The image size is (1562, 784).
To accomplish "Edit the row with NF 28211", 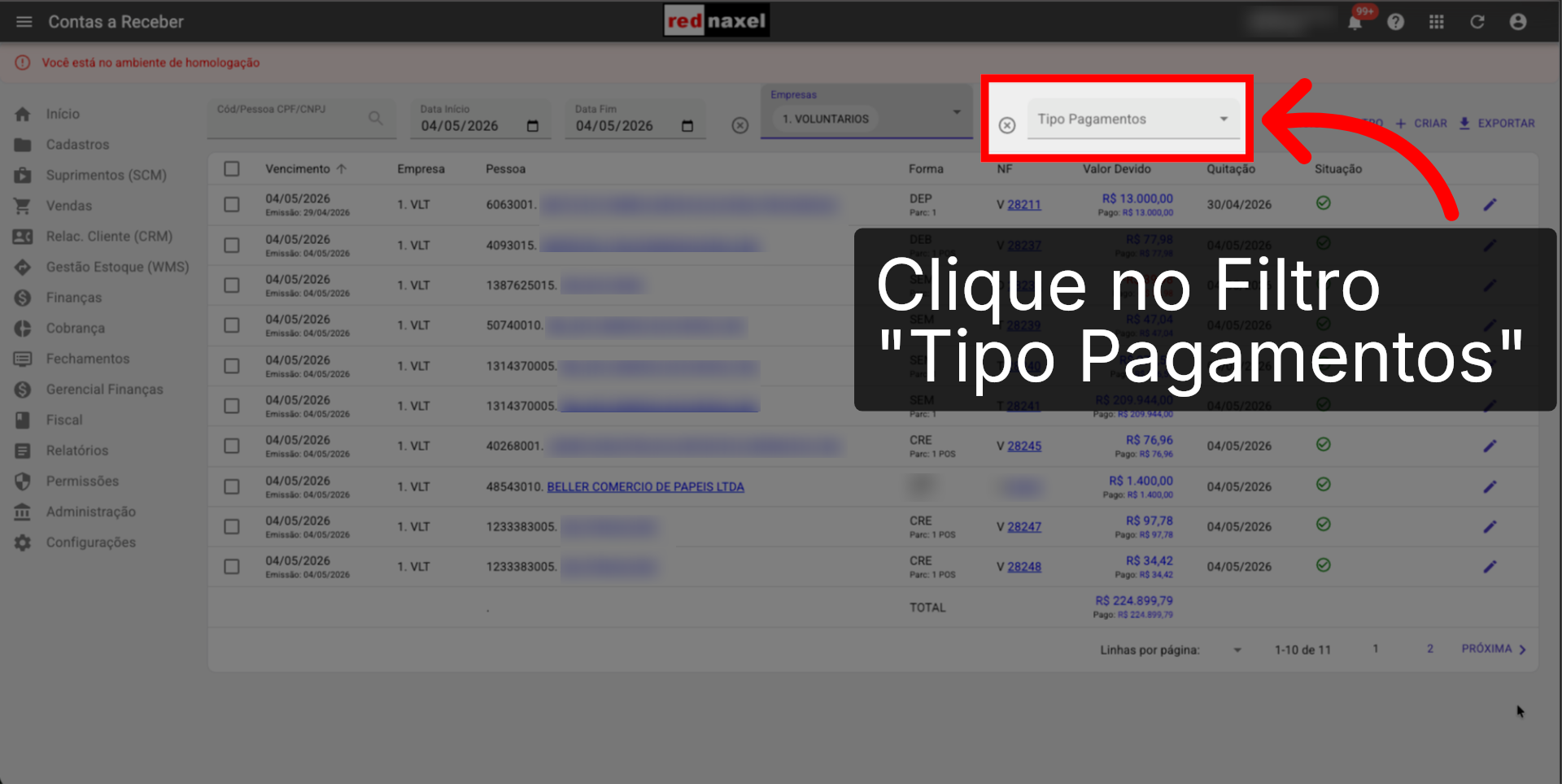I will (x=1490, y=205).
